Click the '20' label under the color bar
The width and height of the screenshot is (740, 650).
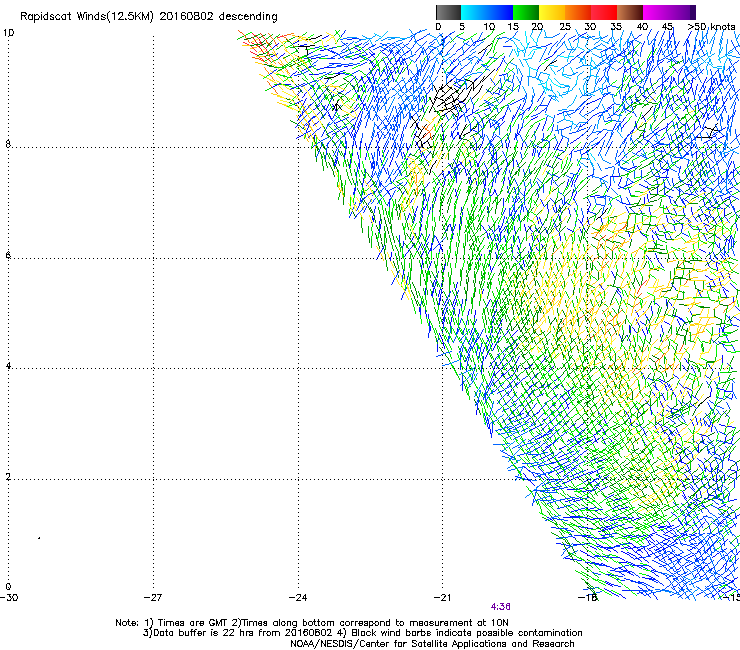tap(537, 27)
